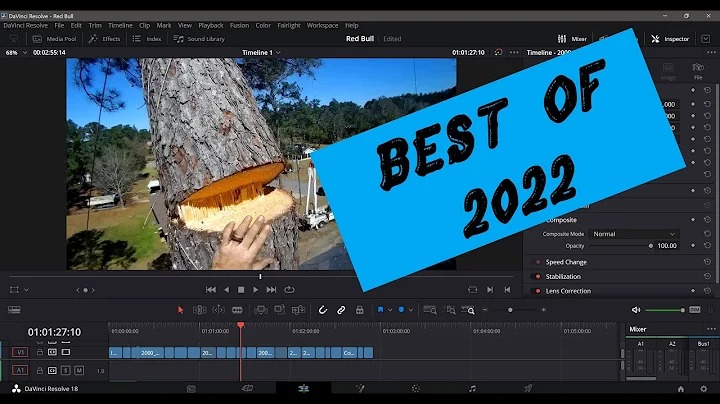Click the blue marker icon
Viewport: 720px width, 404px height.
[x=401, y=310]
